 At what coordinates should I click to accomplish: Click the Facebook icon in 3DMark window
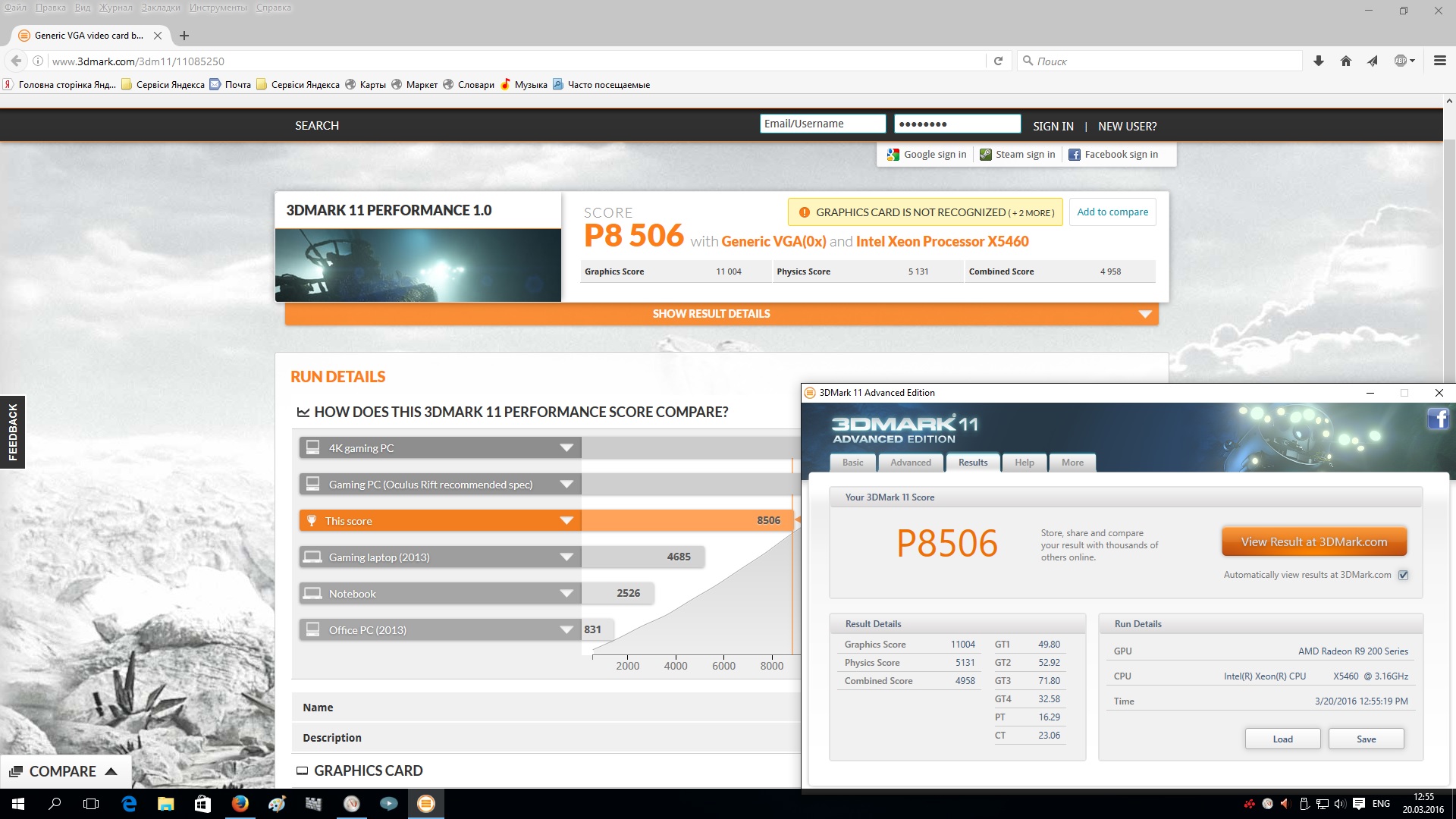click(x=1438, y=419)
